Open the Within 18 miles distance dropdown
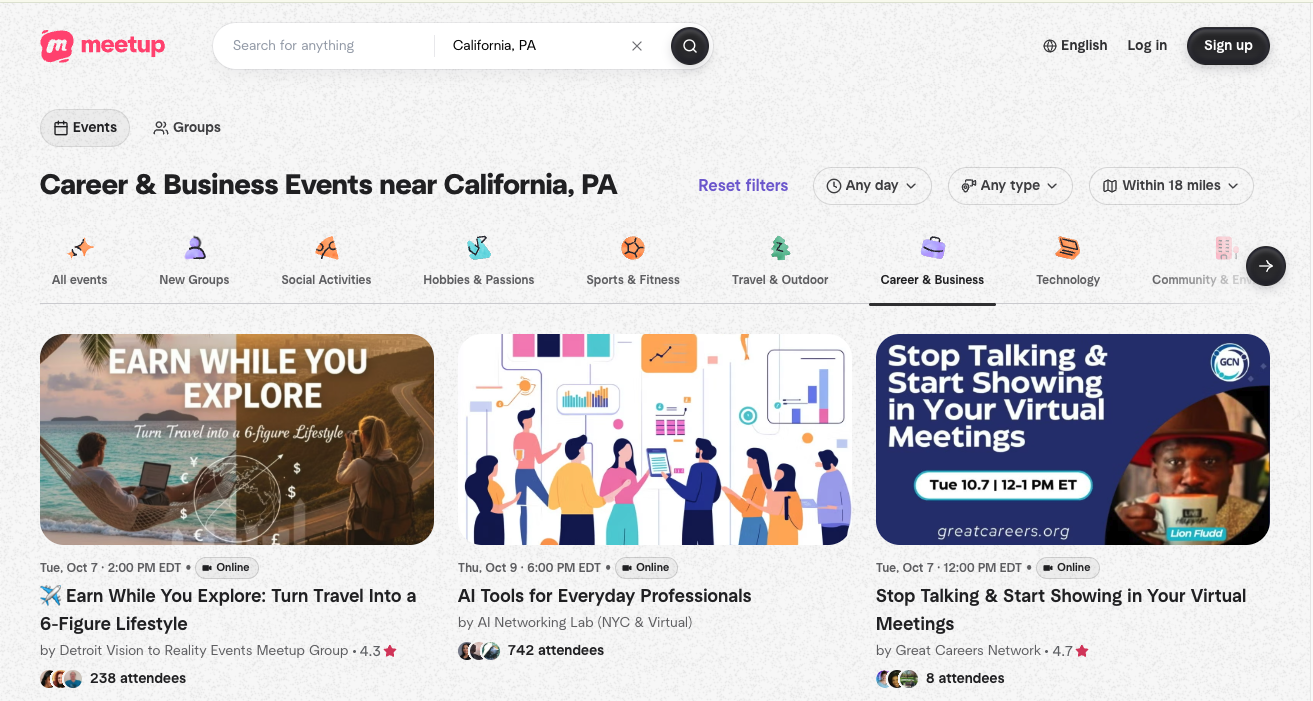 pos(1170,186)
